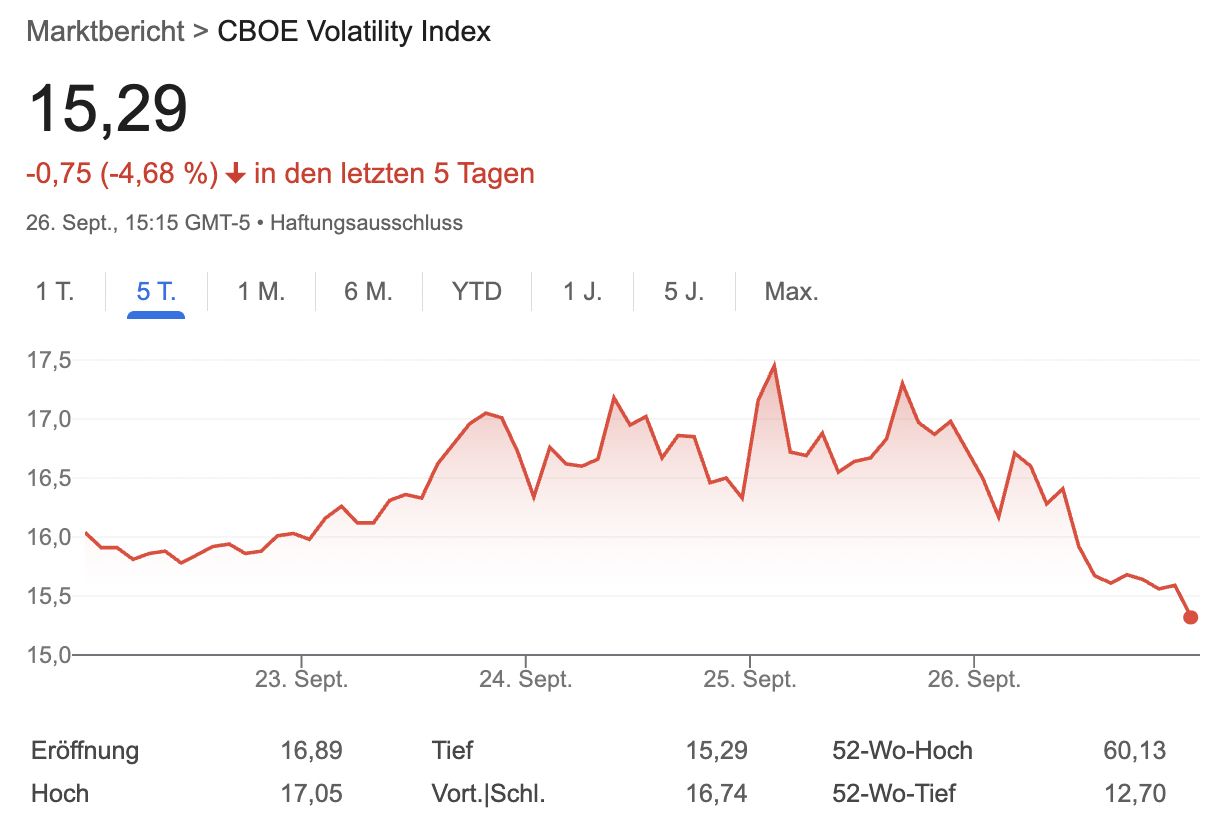Show the 1 J. chart range

pos(583,292)
